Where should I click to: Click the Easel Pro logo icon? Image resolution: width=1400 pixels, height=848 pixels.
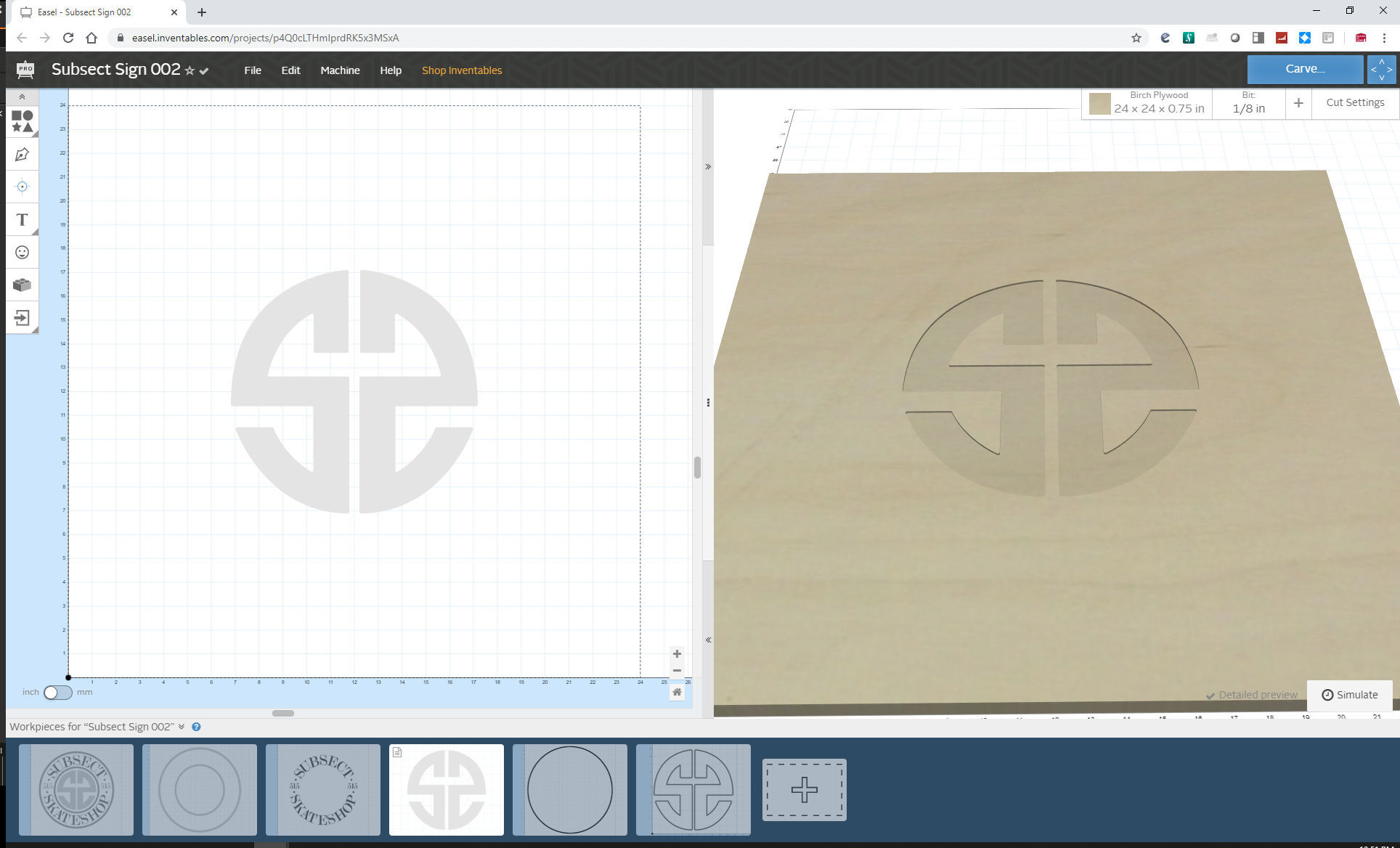25,70
